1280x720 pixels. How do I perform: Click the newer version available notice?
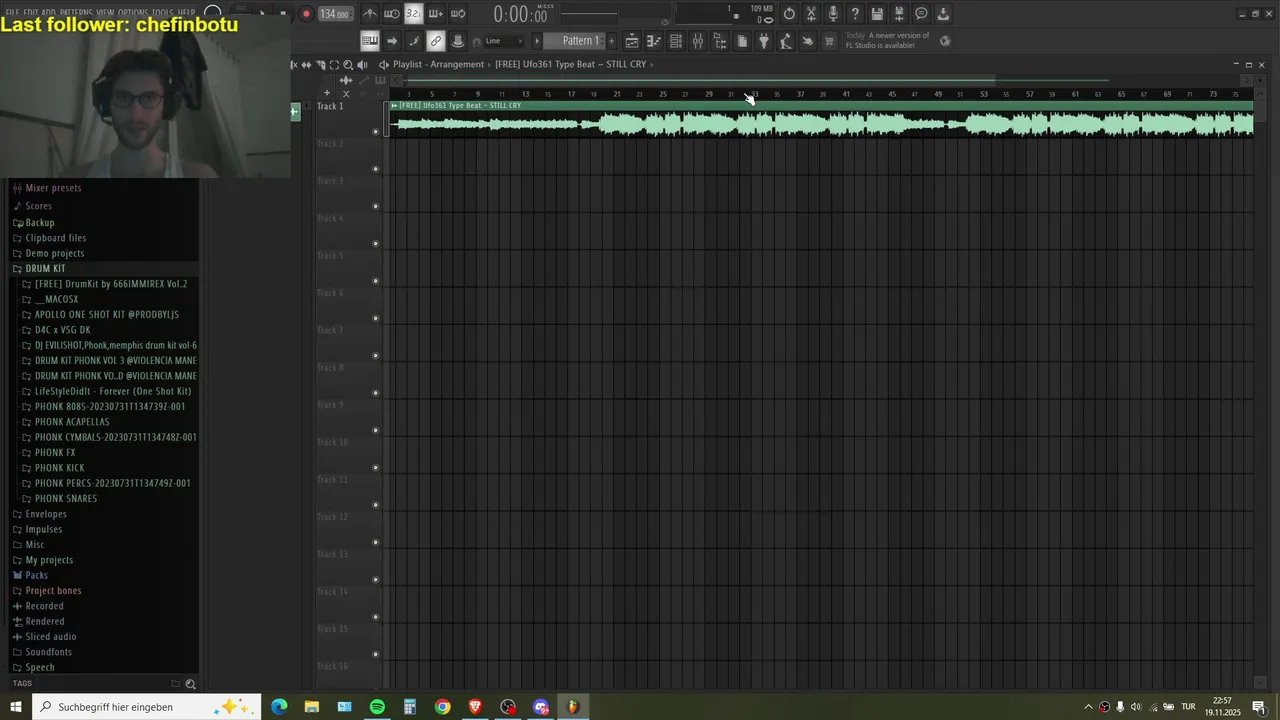pyautogui.click(x=888, y=41)
